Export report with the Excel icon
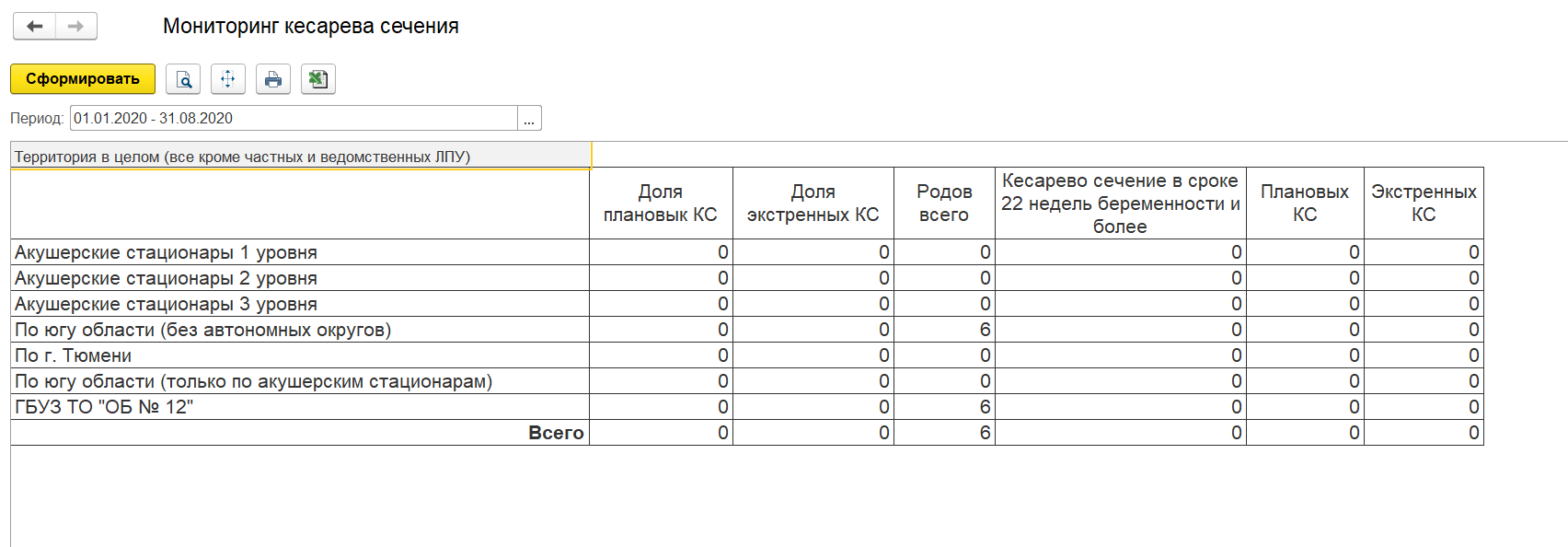Image resolution: width=1568 pixels, height=547 pixels. (318, 79)
